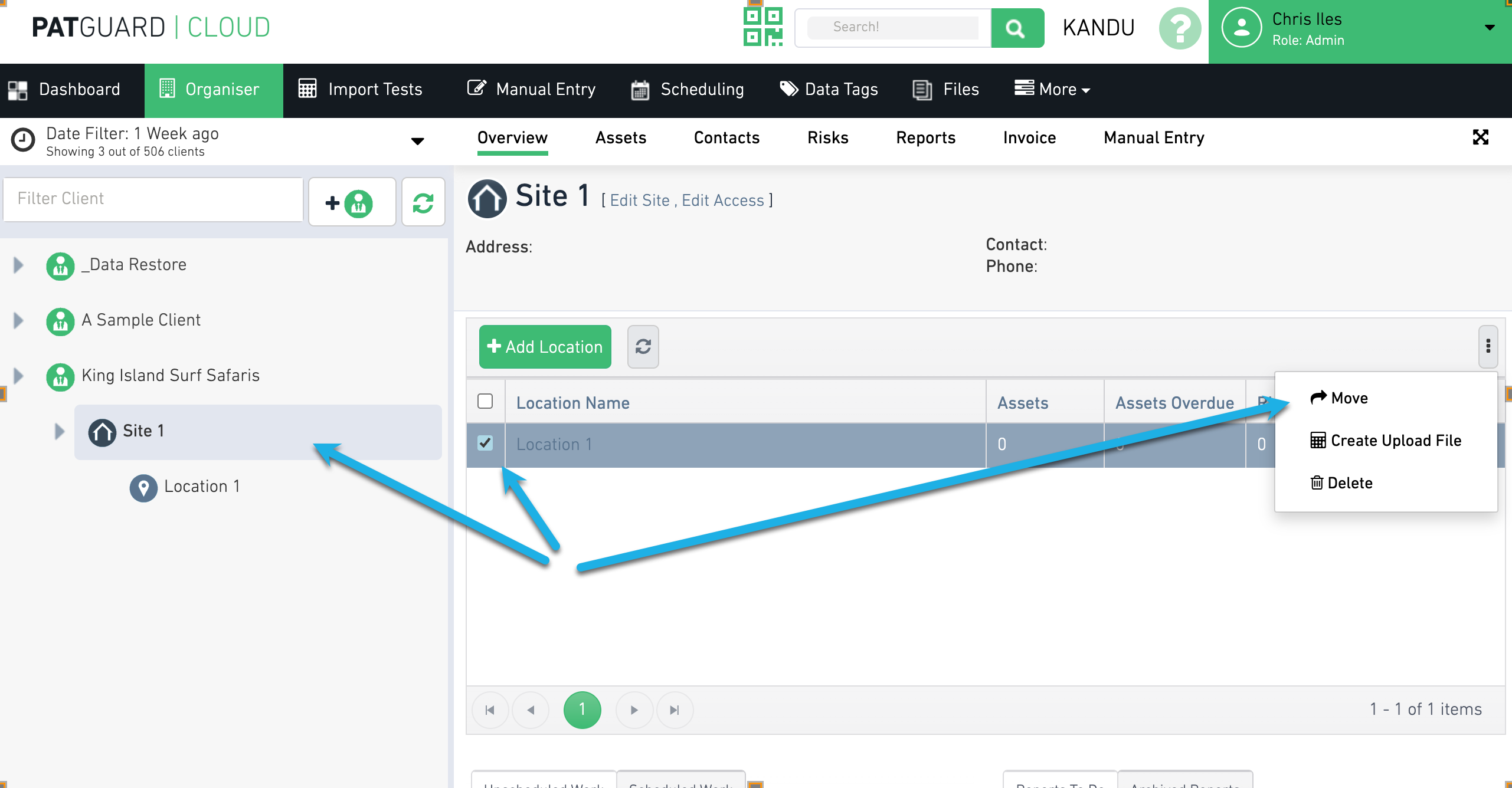Select Site 1 in the client tree
Viewport: 1512px width, 788px height.
tap(258, 432)
